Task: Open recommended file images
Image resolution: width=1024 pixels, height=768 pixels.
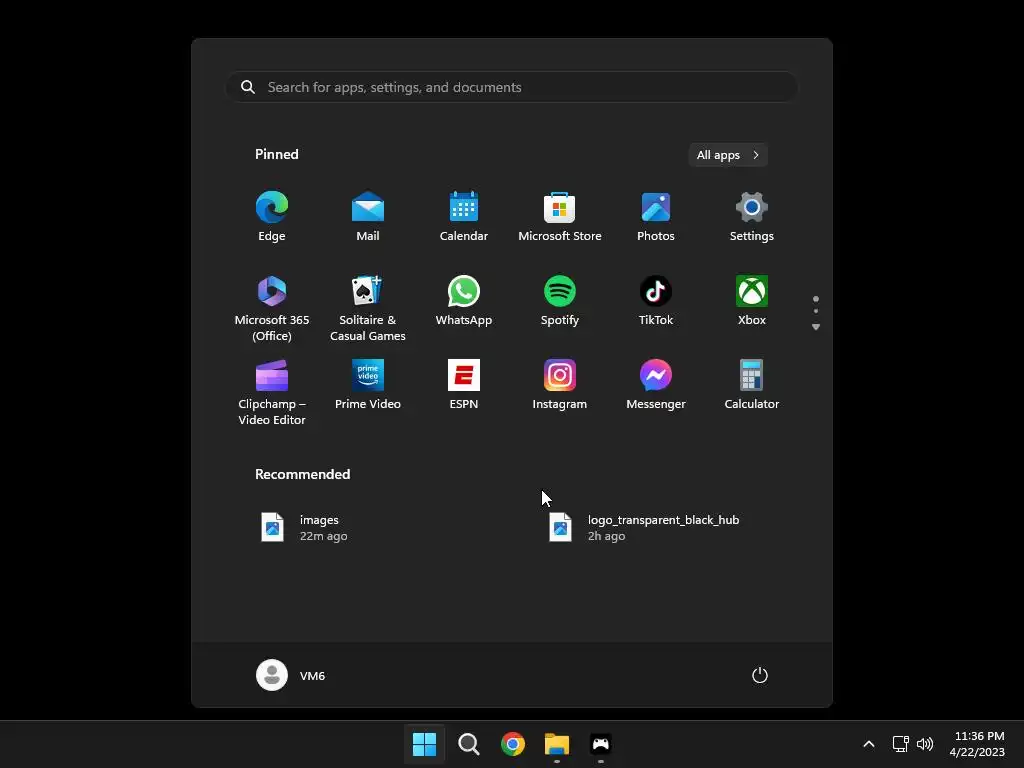Action: point(304,528)
